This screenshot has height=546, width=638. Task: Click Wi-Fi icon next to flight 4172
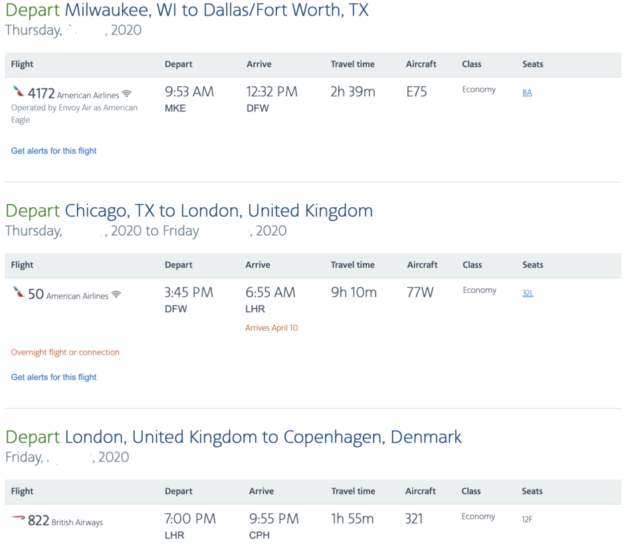click(x=127, y=94)
